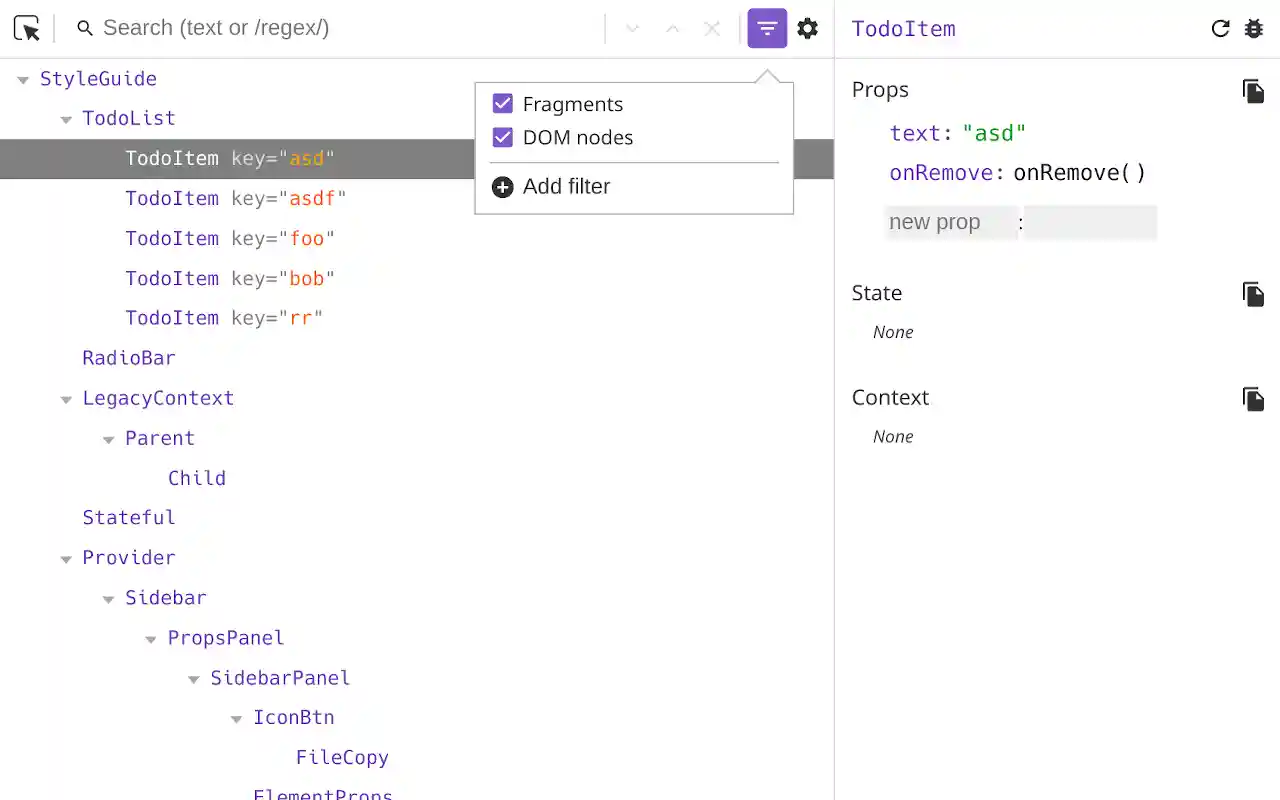The width and height of the screenshot is (1280, 800).
Task: Expand the Provider tree node arrow
Action: [x=66, y=558]
